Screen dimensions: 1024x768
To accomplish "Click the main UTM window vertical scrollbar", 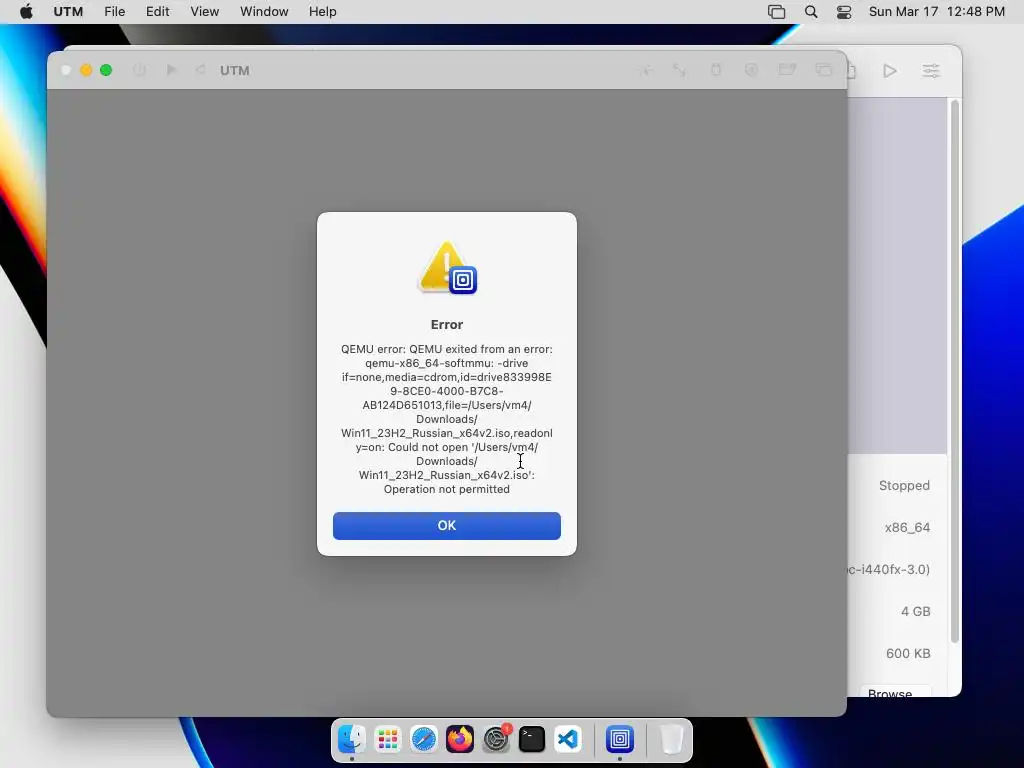I will click(x=955, y=371).
